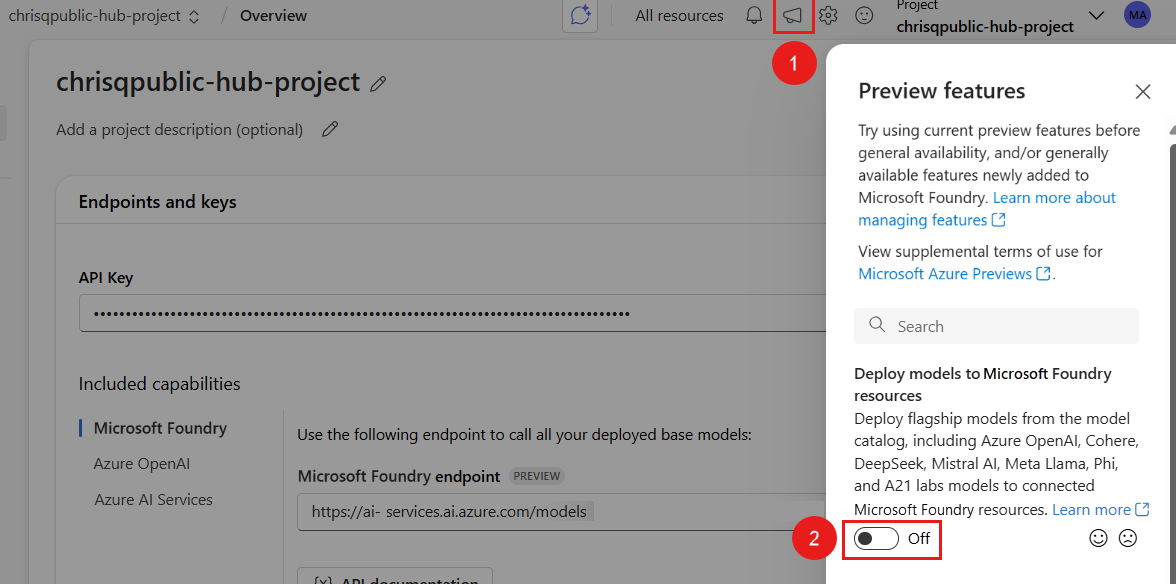Open Learn more about managing features

pos(987,209)
